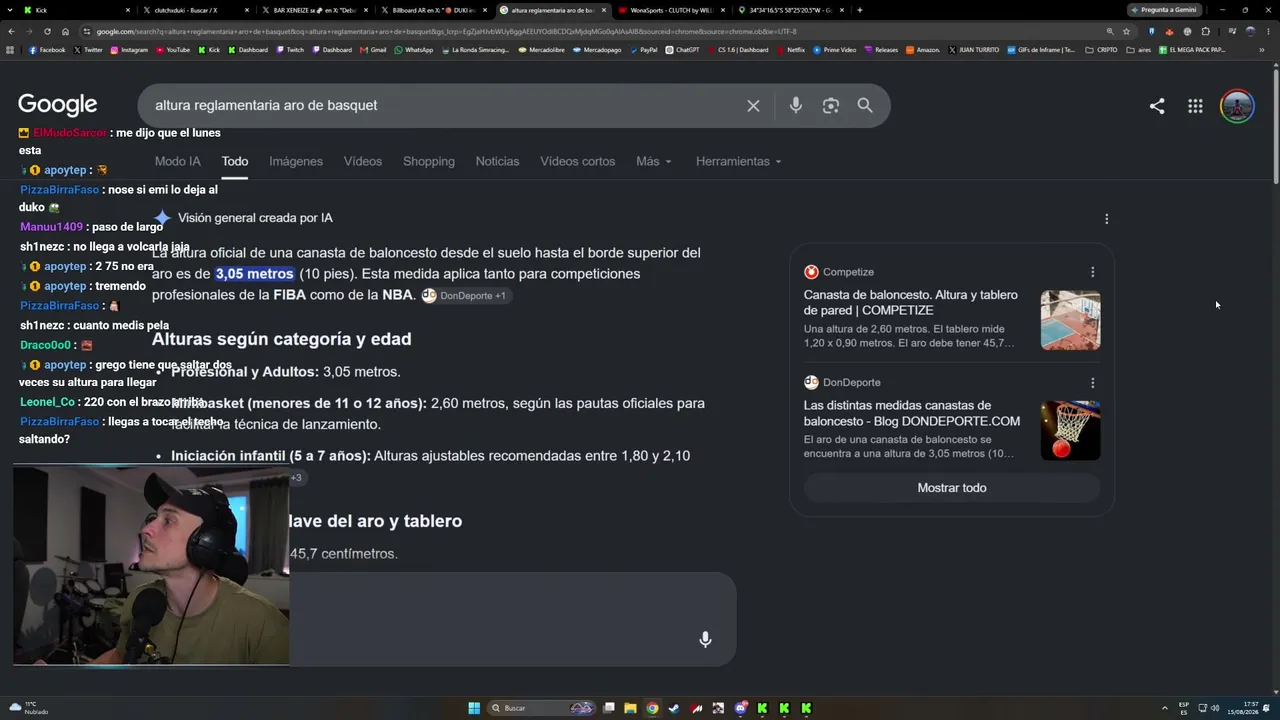Open the ChatGPT bookmark
This screenshot has height=720, width=1280.
(x=683, y=50)
